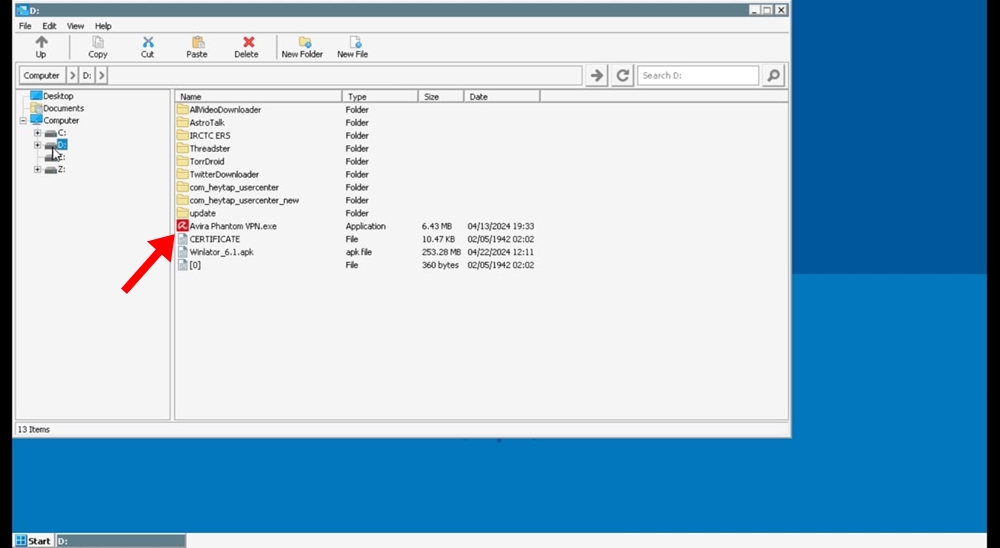Image resolution: width=1000 pixels, height=548 pixels.
Task: Go up one folder level
Action: [41, 47]
